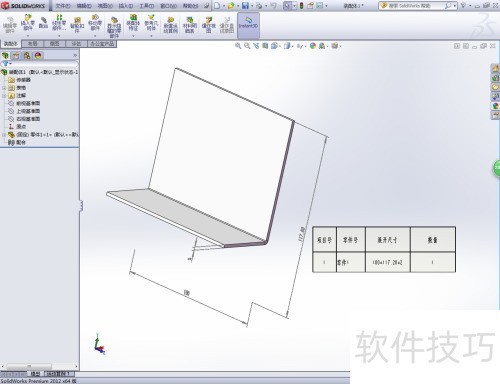Select the assembly root tree node
Viewport: 500px width, 384px height.
40,72
